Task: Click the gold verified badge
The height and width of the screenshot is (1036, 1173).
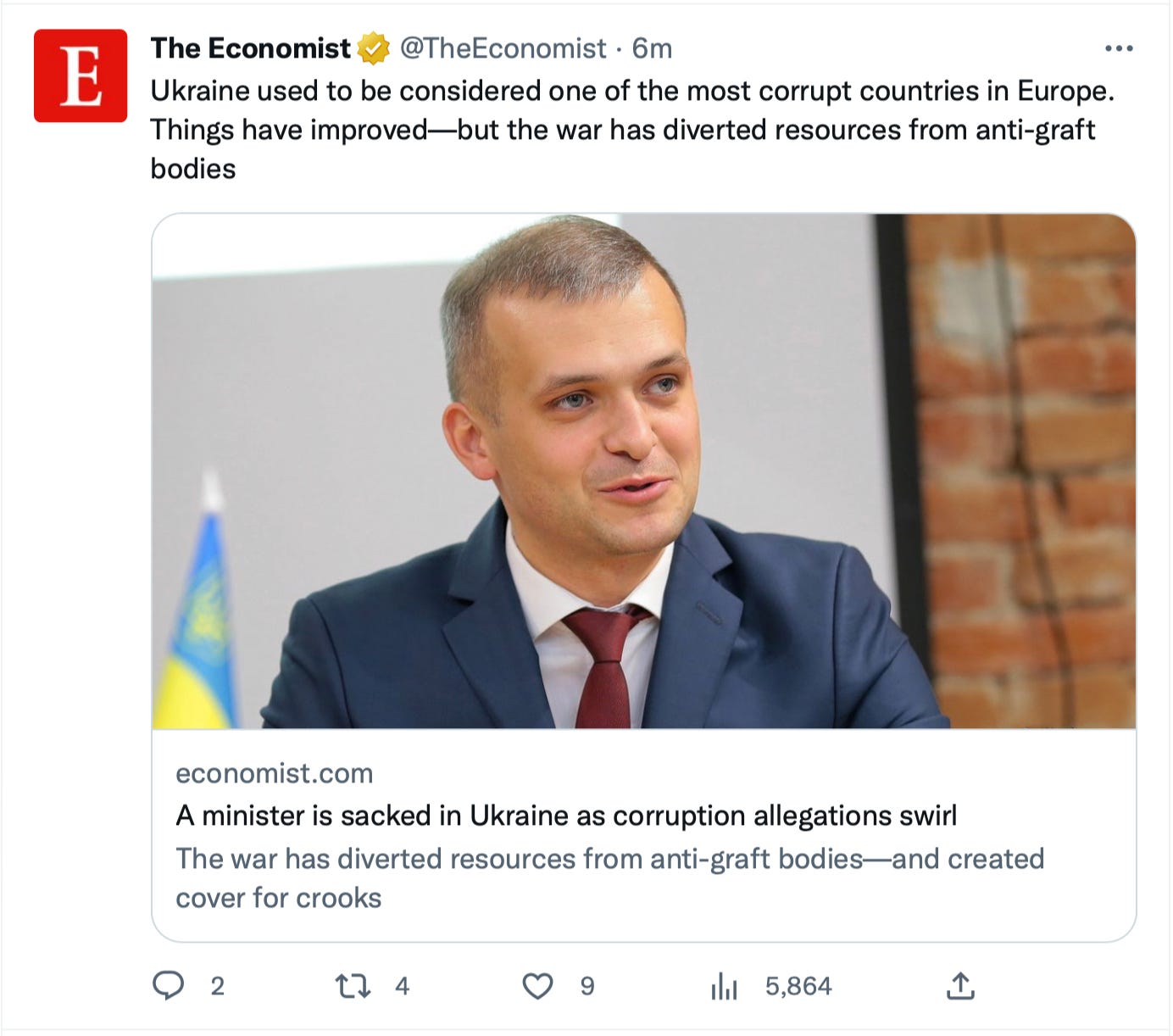Action: point(373,48)
